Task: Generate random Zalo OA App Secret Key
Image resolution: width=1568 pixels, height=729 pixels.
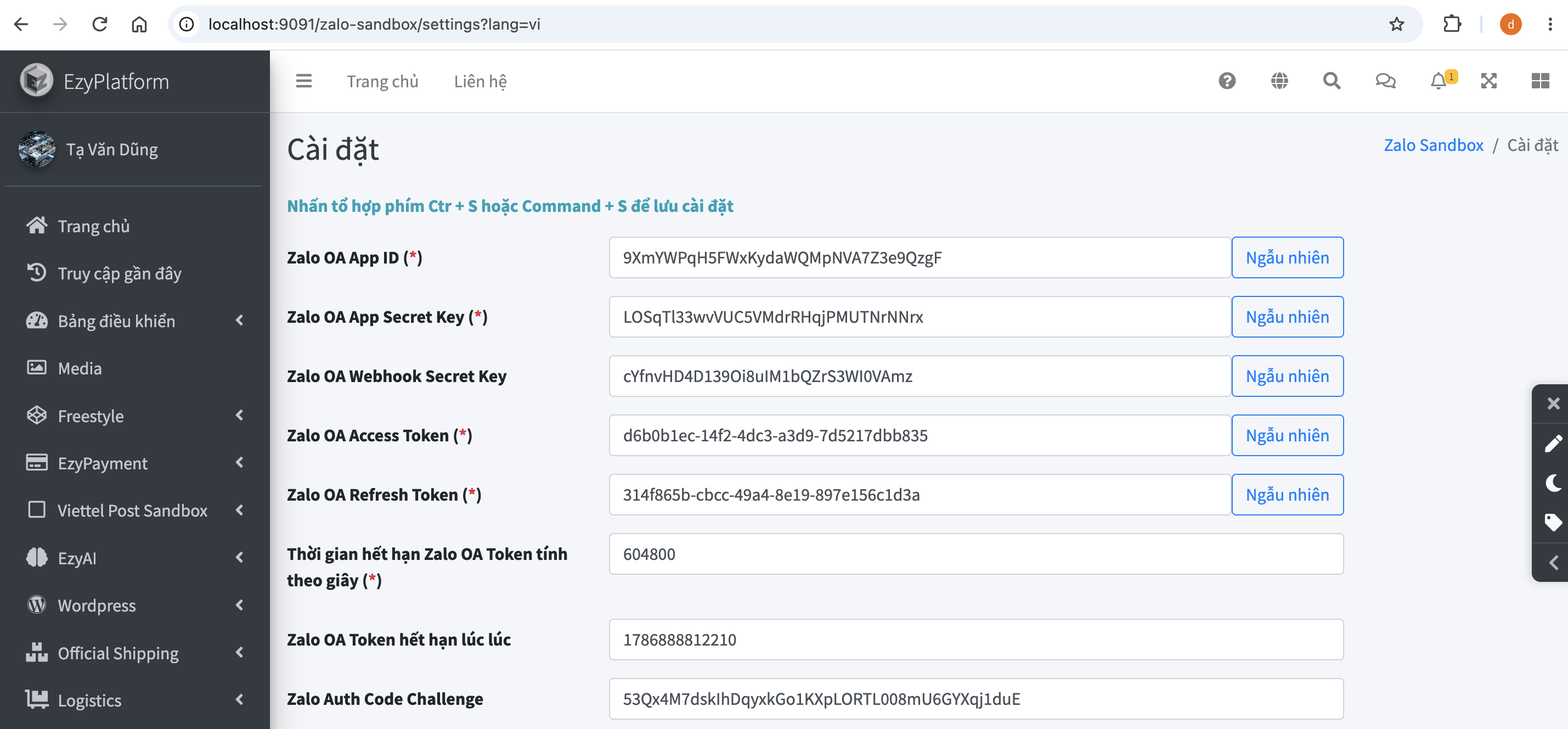Action: click(x=1288, y=317)
